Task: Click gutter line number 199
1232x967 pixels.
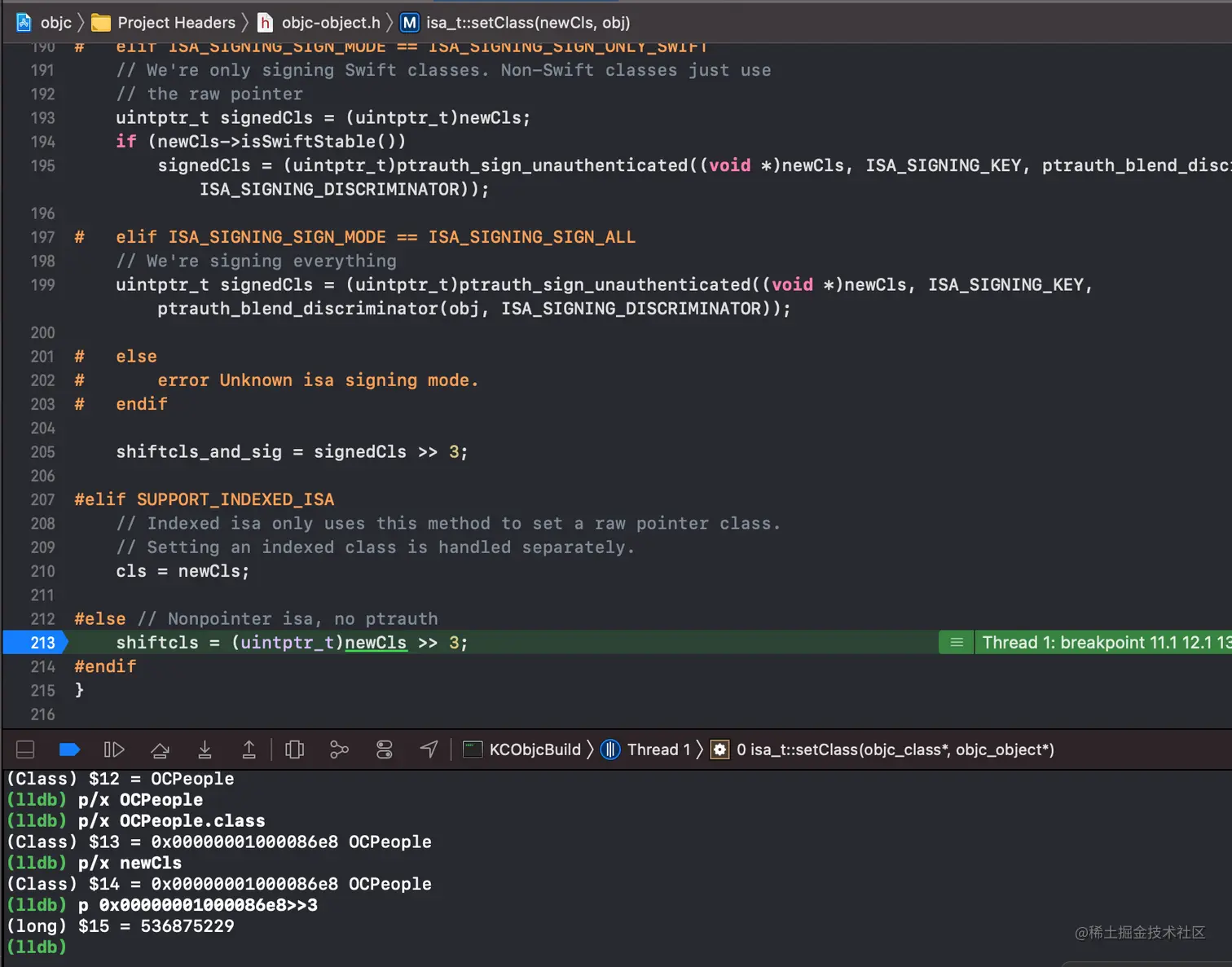Action: point(43,285)
